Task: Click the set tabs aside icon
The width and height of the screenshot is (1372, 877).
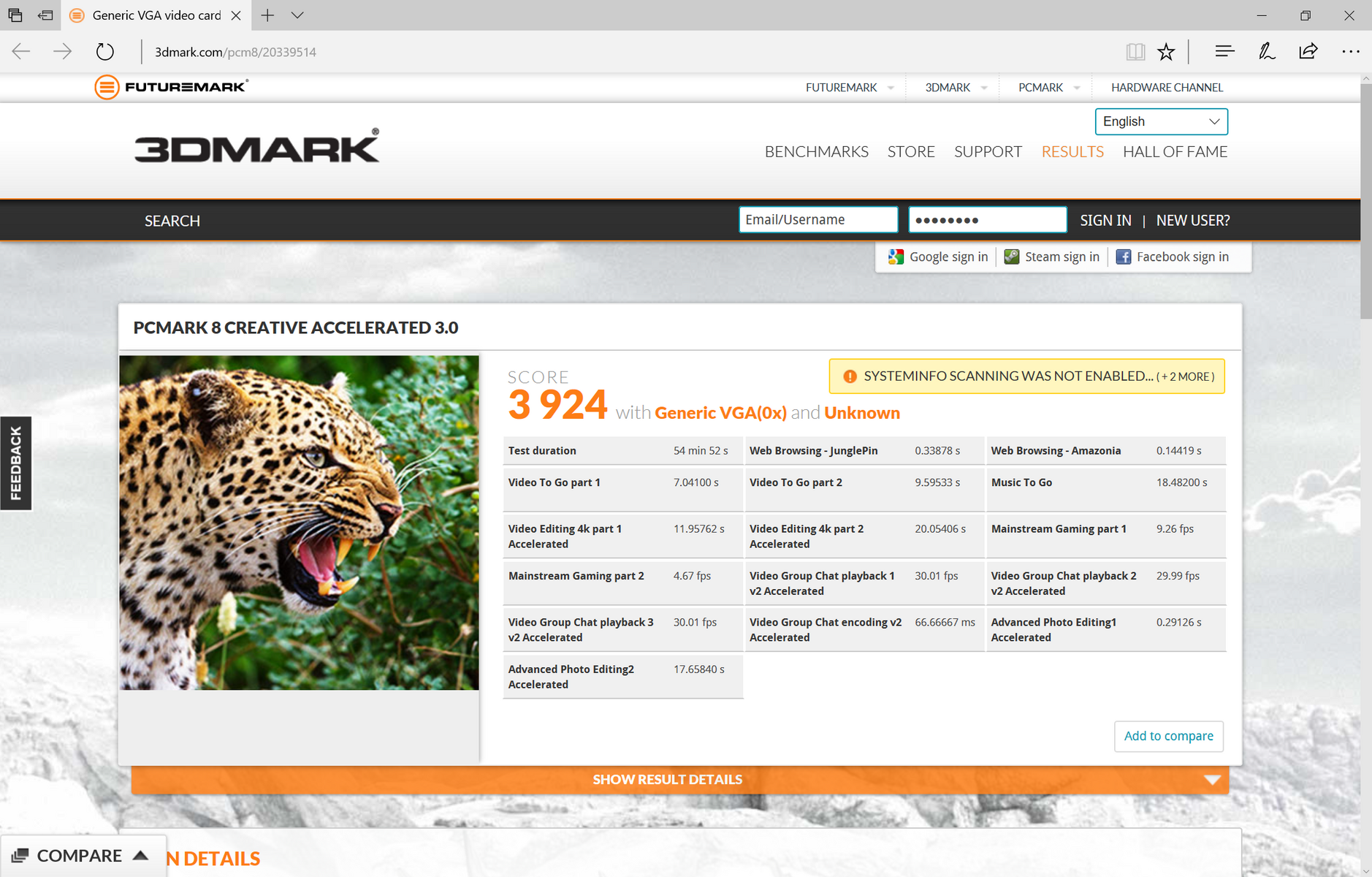Action: 45,15
